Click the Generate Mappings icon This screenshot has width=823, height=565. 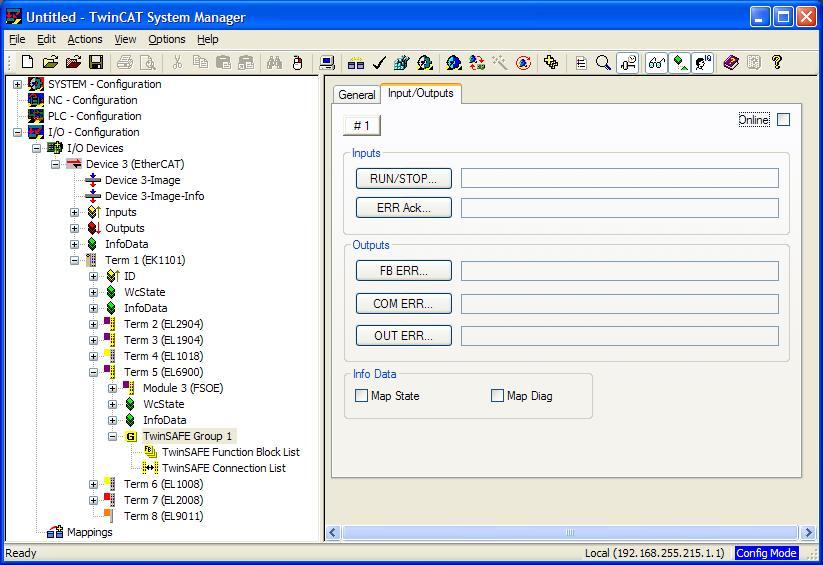click(356, 62)
